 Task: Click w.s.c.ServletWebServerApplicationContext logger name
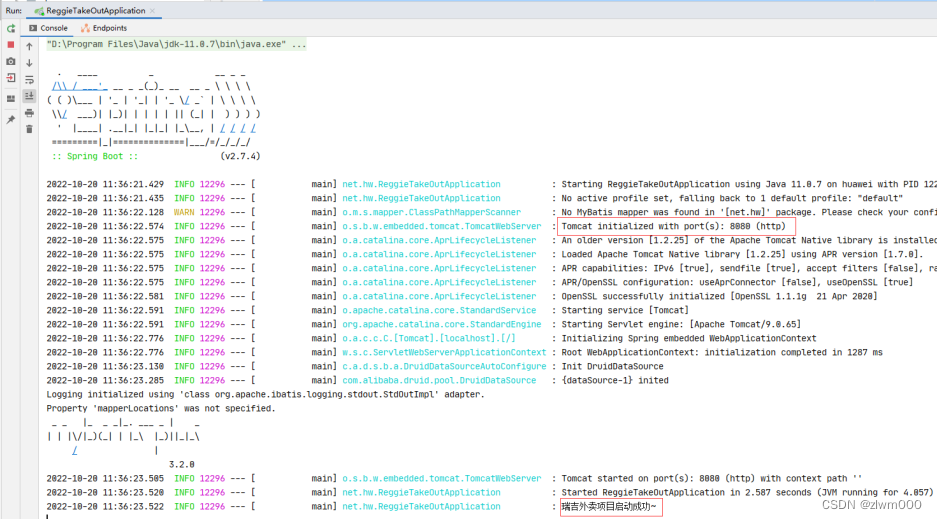444,352
